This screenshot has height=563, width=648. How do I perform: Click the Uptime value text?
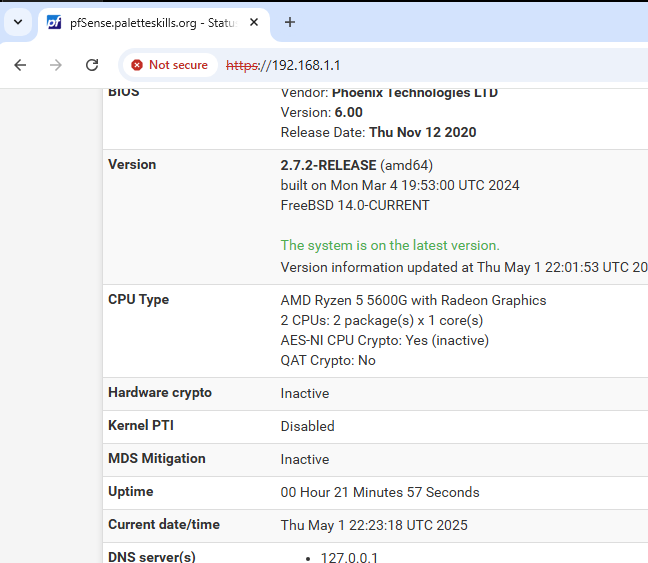pos(379,492)
